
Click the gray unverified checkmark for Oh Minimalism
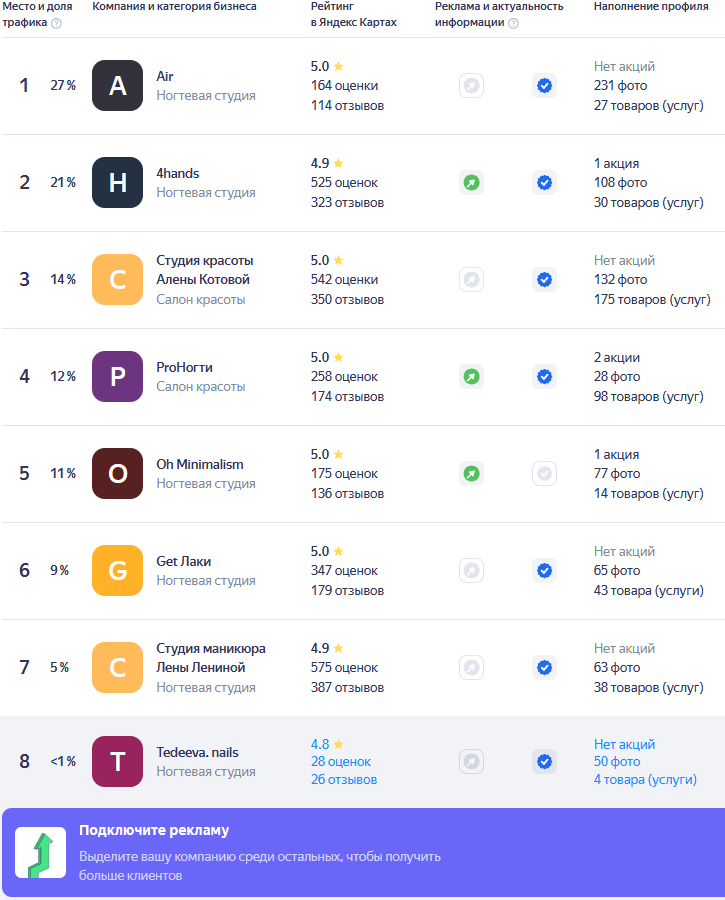544,474
